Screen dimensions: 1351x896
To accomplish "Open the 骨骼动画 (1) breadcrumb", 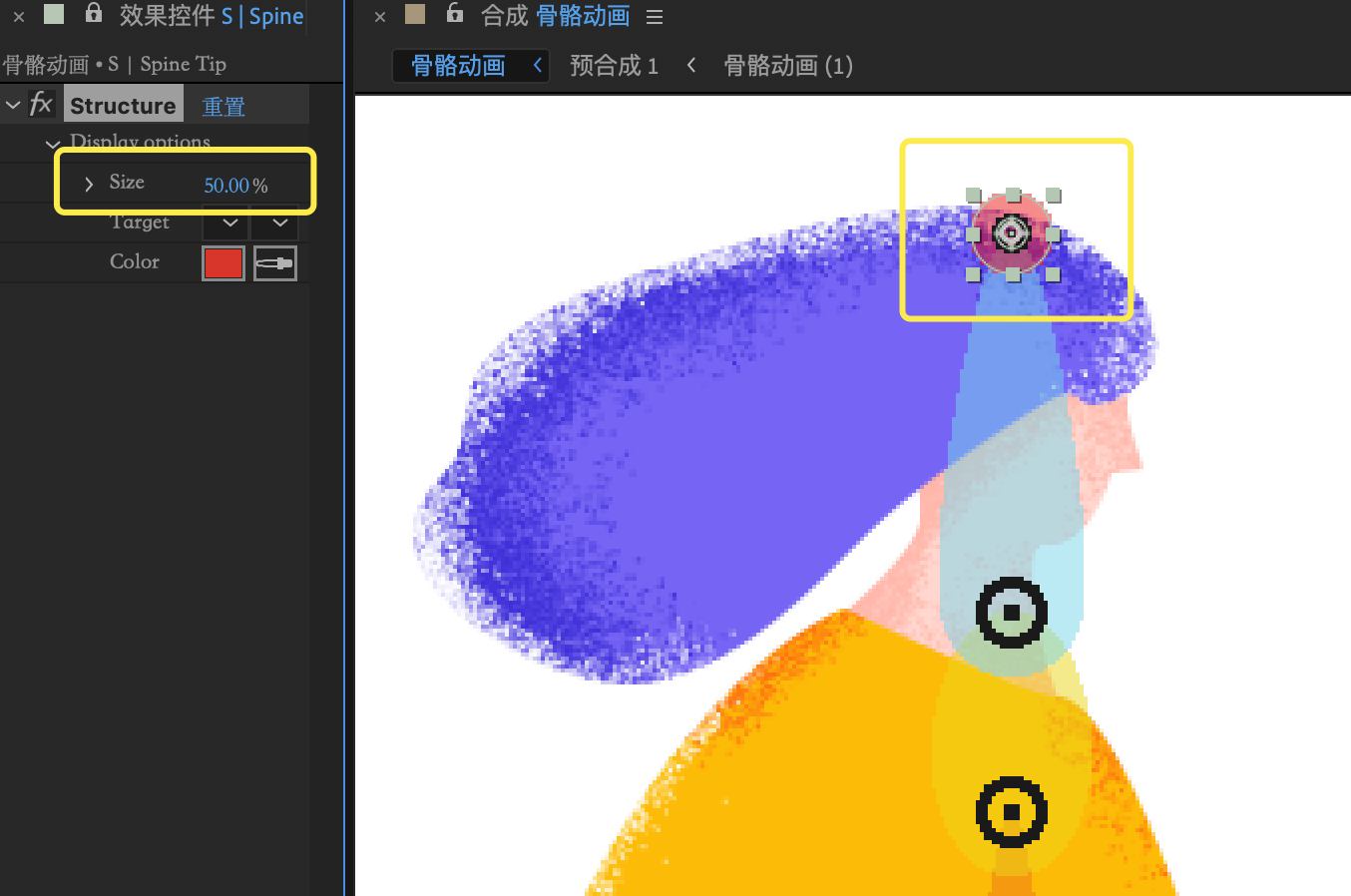I will pyautogui.click(x=787, y=66).
